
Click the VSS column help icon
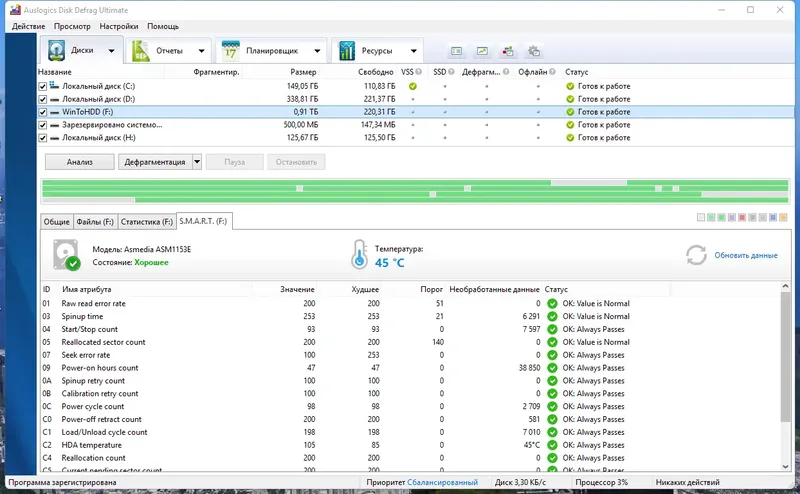pyautogui.click(x=418, y=72)
